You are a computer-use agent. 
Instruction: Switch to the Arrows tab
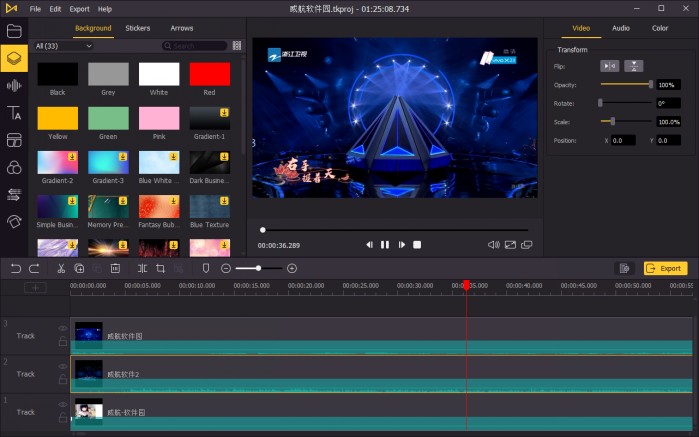click(x=182, y=28)
